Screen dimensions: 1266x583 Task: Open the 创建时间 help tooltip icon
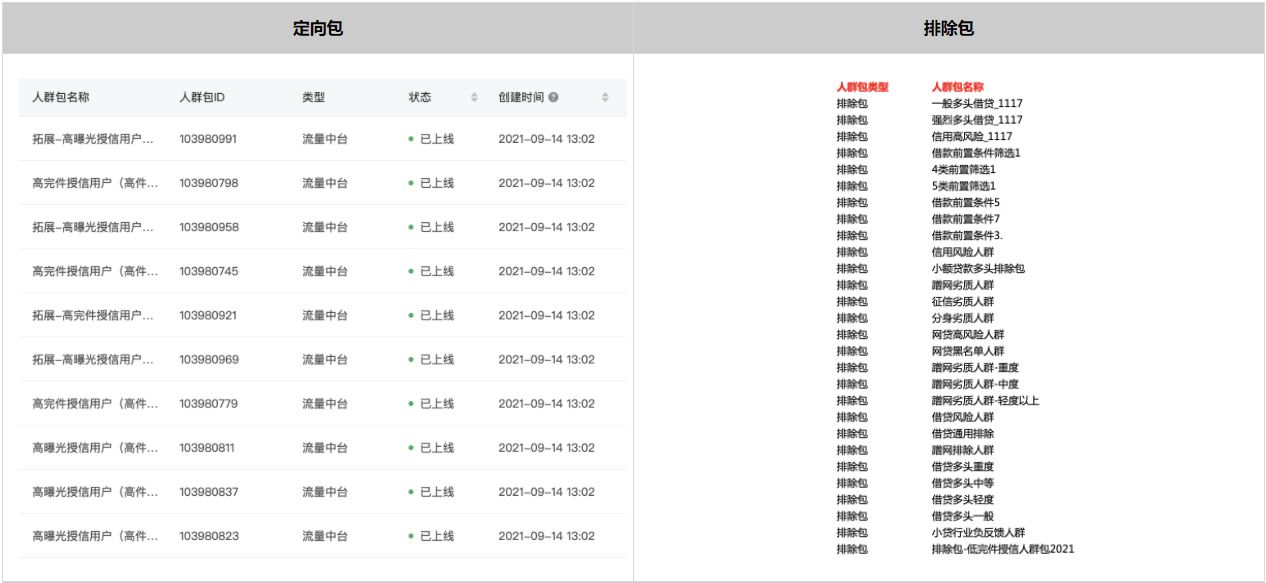553,98
